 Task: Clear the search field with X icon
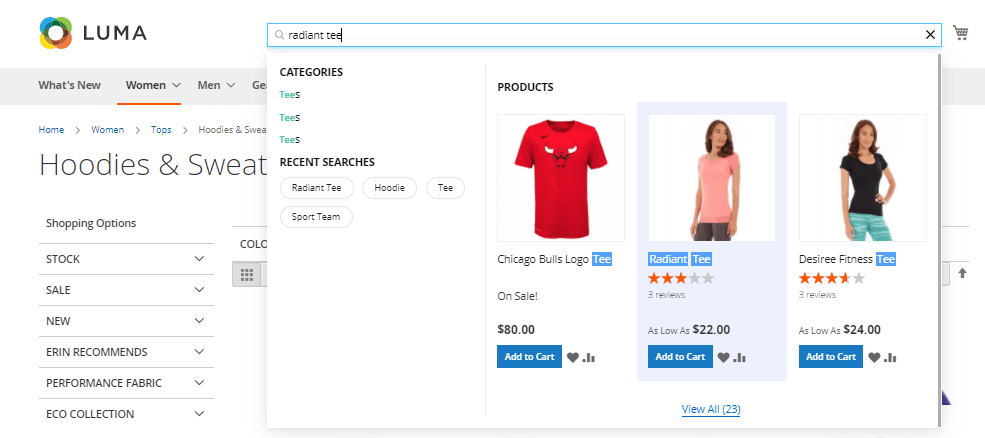click(931, 35)
